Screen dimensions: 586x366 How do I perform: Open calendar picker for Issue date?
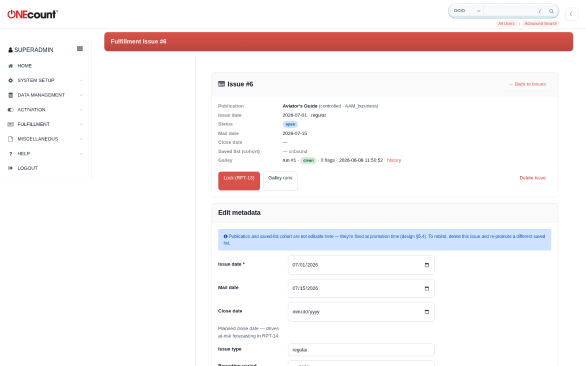tap(426, 265)
